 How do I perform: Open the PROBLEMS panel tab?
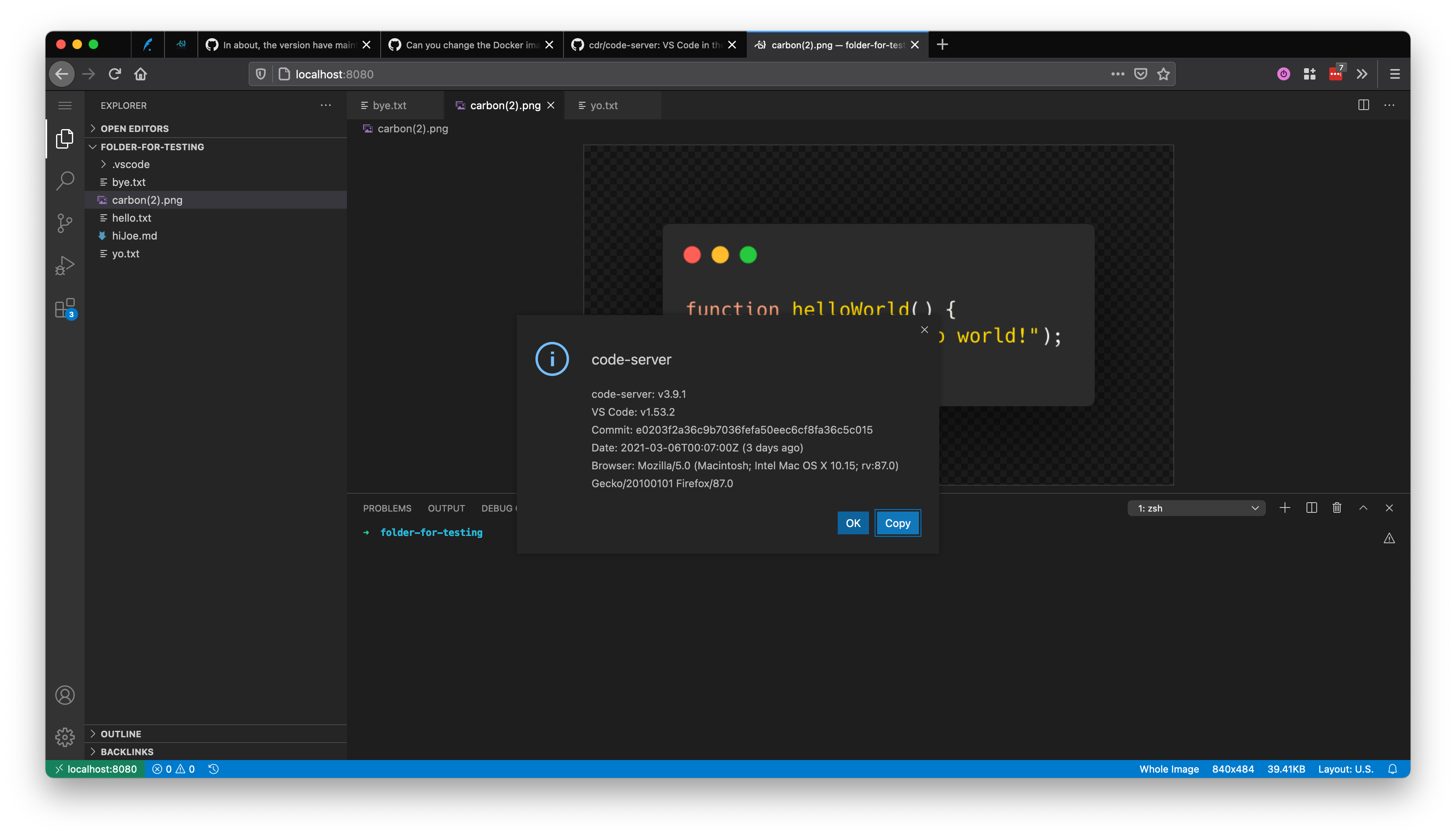click(x=387, y=508)
